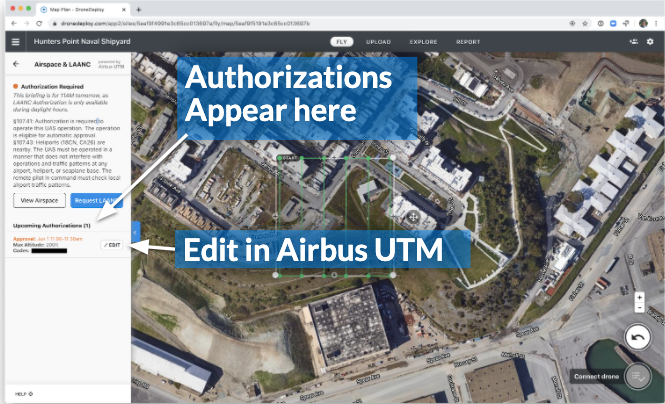Switch to the EXPLORE tab
Viewport: 665px width, 404px height.
click(x=423, y=42)
